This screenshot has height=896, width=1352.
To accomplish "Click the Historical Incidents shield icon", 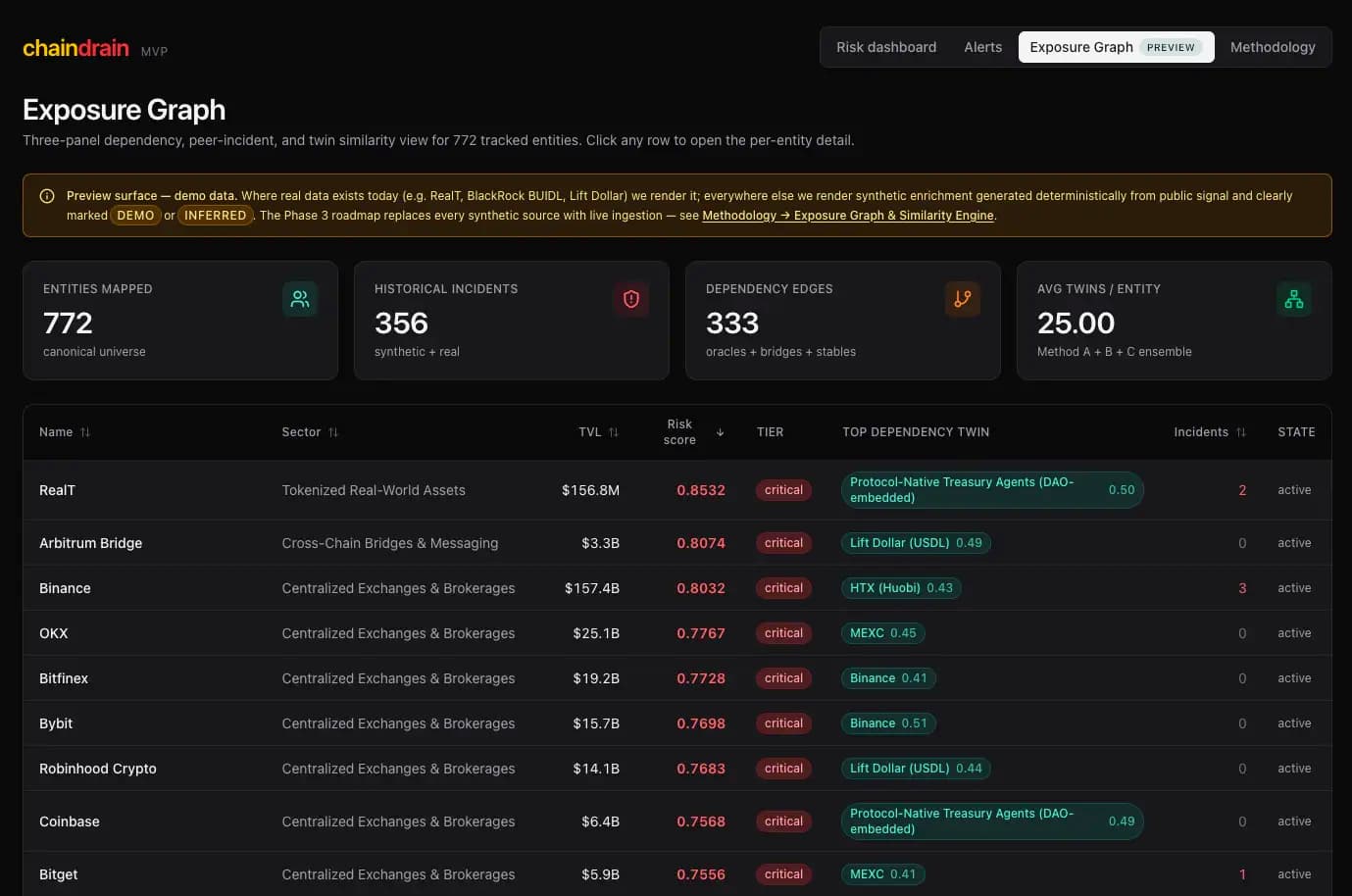I will click(631, 299).
